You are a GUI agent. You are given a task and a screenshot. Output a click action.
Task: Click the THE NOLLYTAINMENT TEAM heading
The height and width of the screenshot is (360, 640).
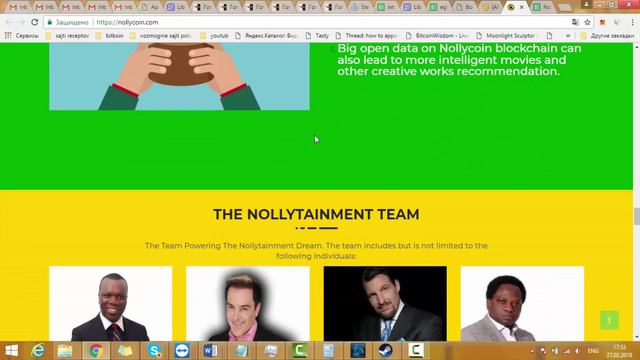point(316,214)
